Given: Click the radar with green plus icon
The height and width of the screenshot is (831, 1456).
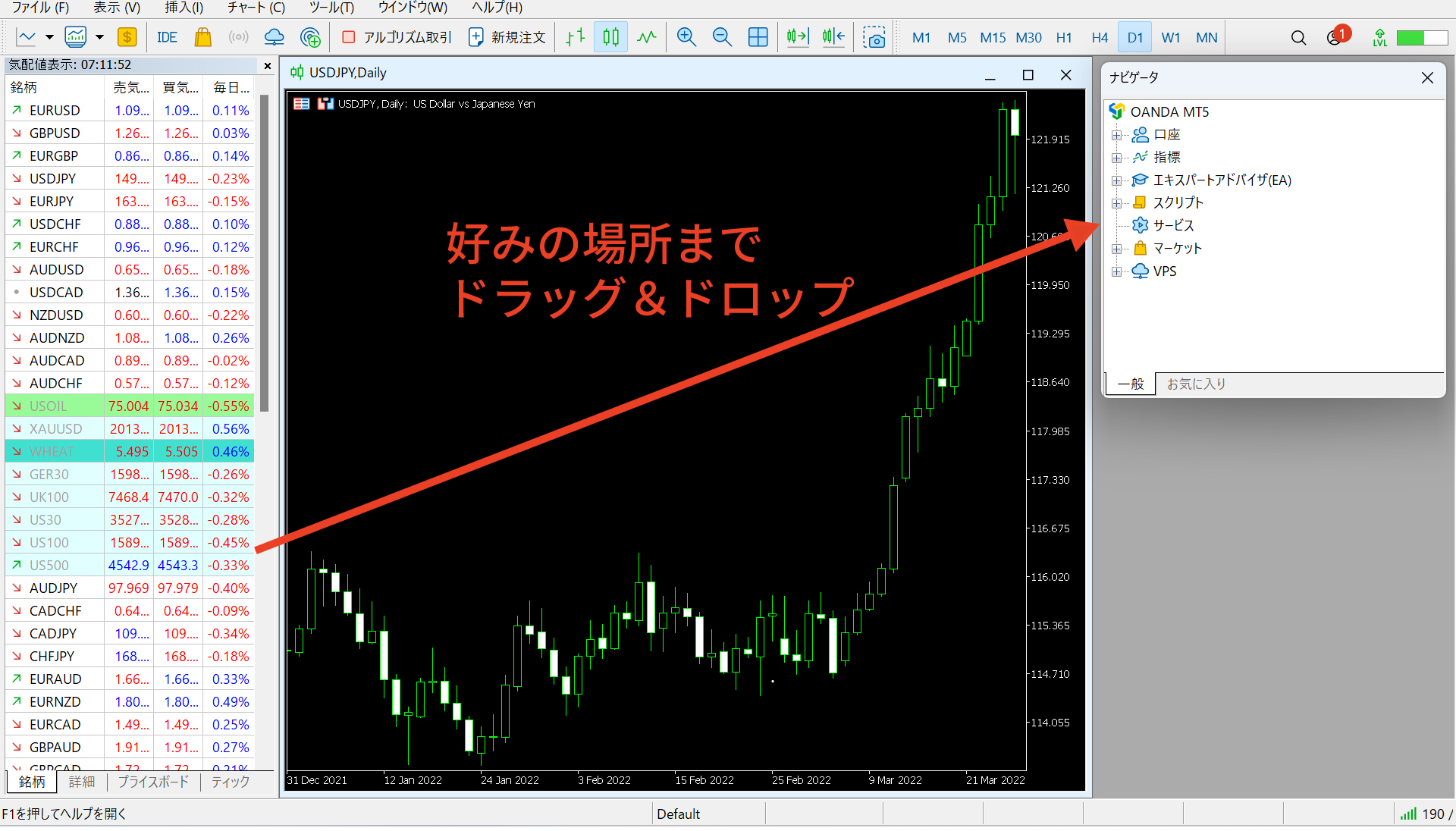Looking at the screenshot, I should tap(310, 37).
